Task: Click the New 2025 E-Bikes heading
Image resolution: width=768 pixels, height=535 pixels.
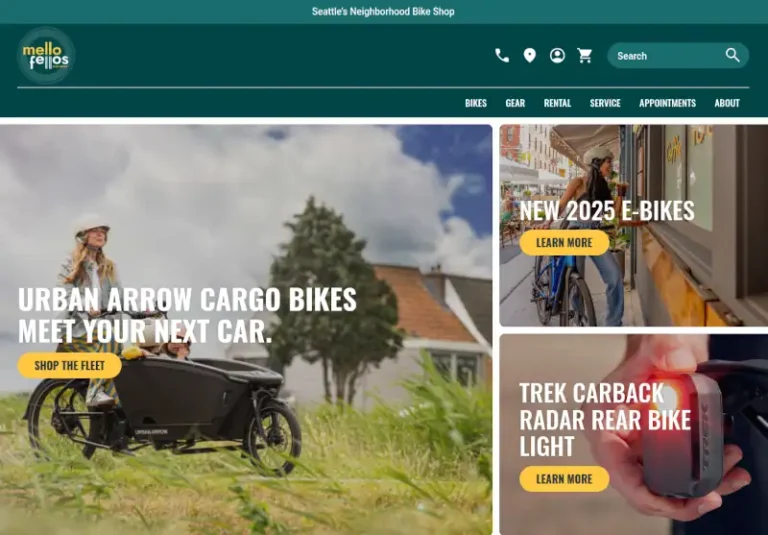Action: [607, 211]
